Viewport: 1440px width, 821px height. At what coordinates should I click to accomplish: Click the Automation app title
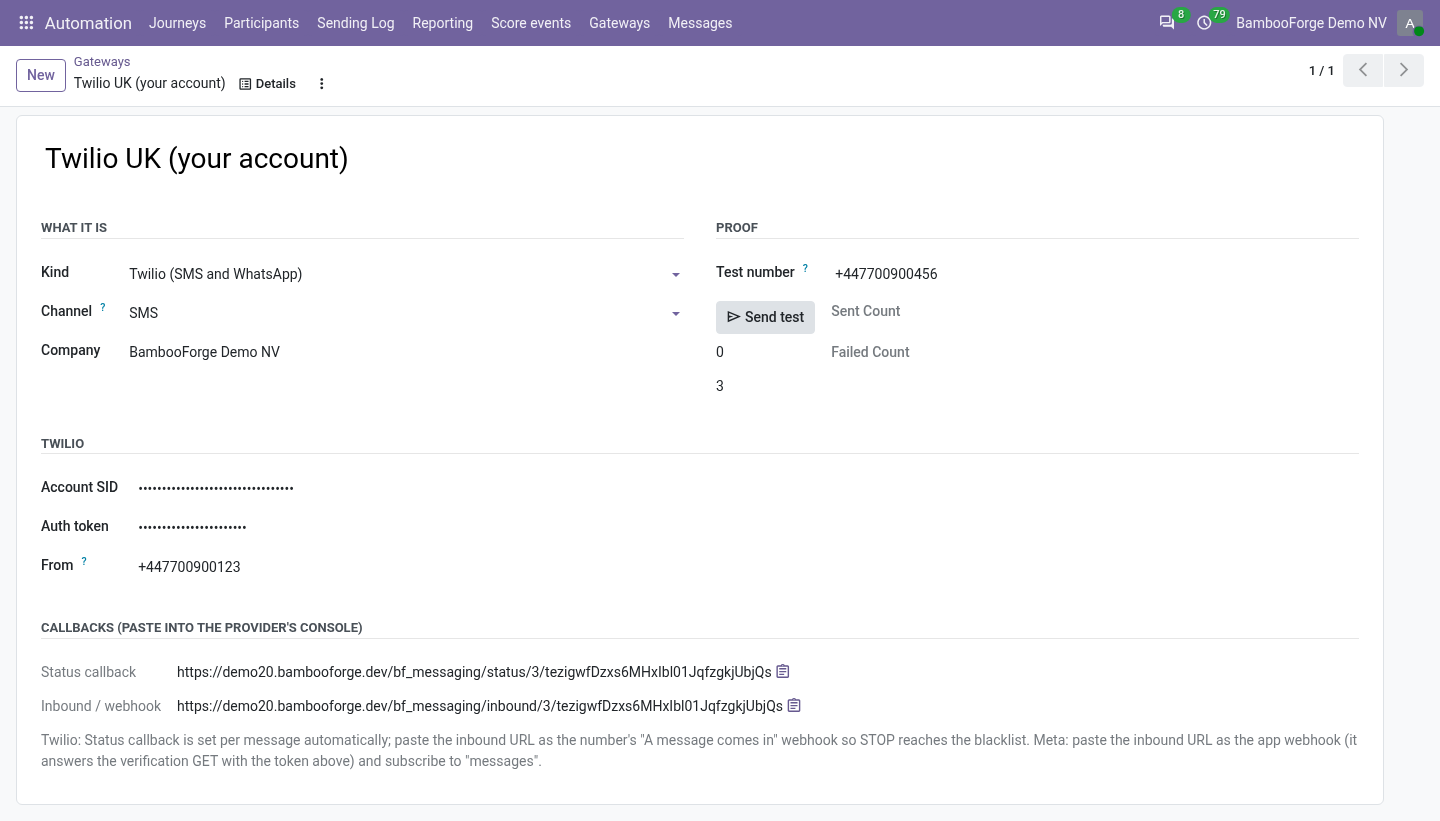pos(88,23)
